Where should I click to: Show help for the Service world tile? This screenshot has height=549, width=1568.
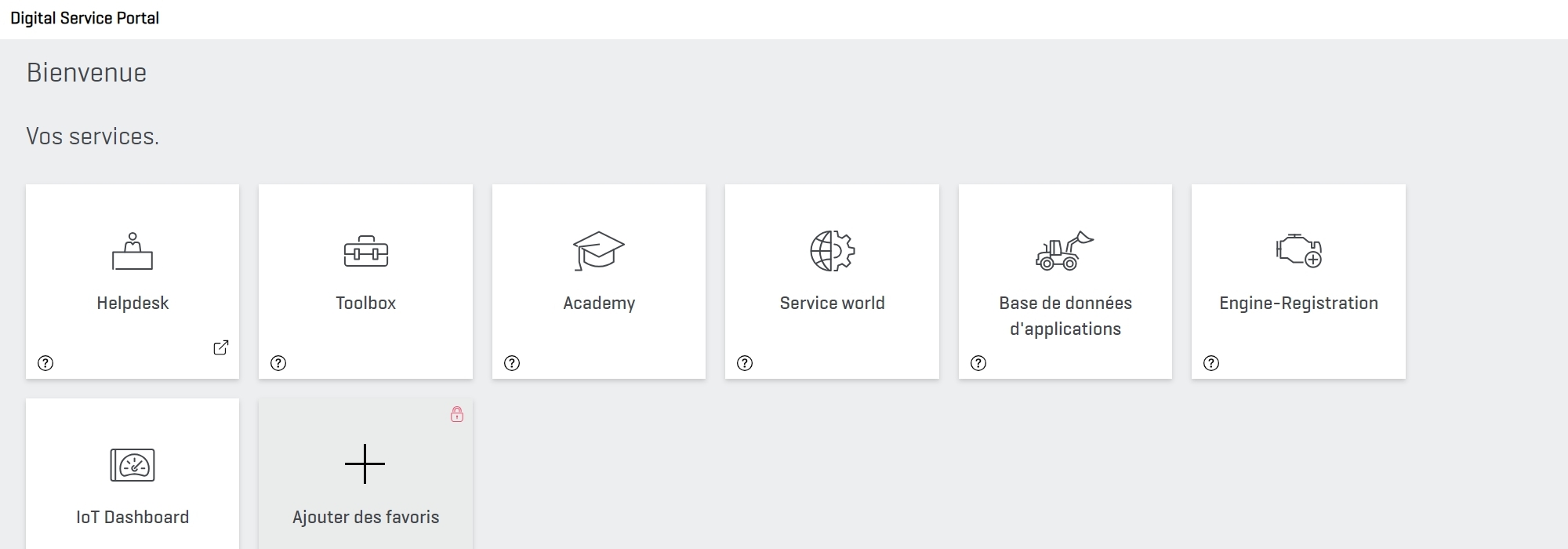pyautogui.click(x=745, y=363)
